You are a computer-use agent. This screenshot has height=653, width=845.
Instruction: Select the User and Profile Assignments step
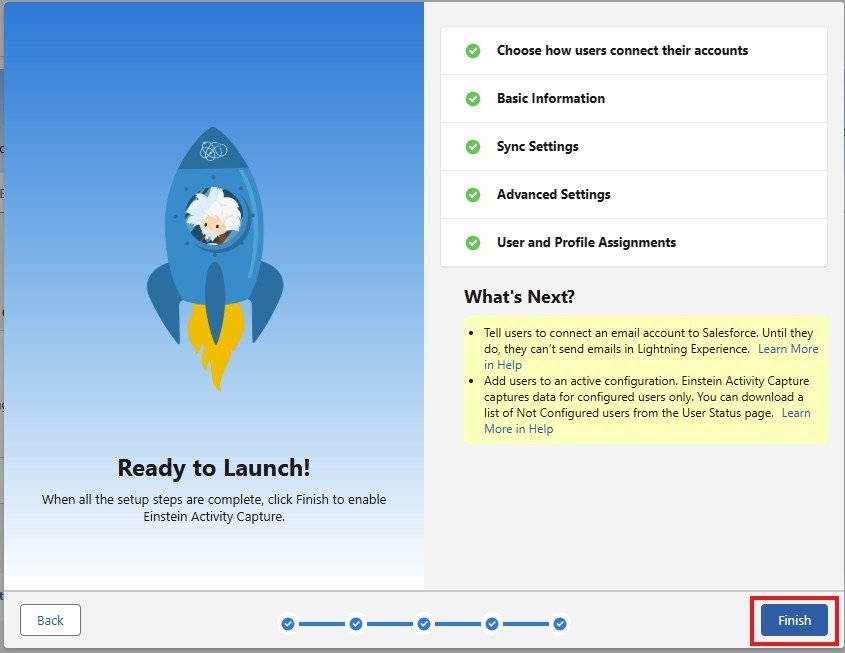pyautogui.click(x=634, y=242)
